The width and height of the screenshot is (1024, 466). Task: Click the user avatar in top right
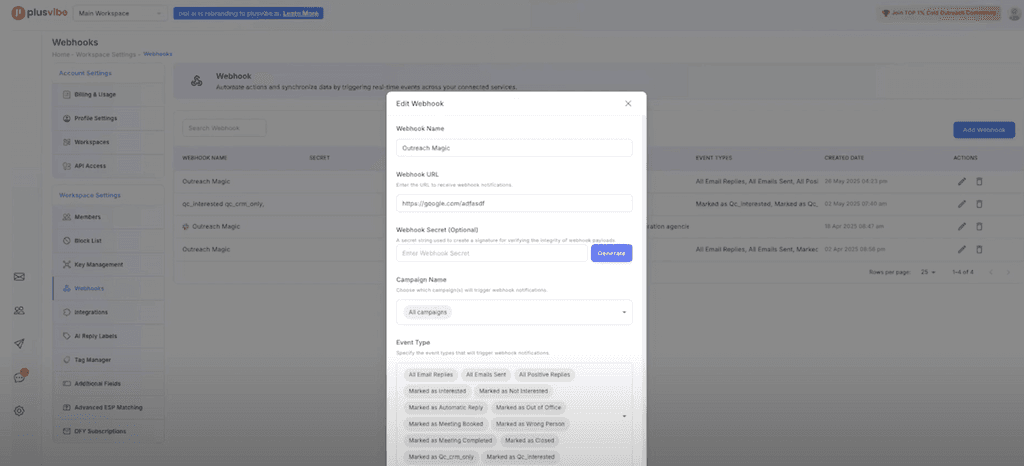coord(1014,13)
